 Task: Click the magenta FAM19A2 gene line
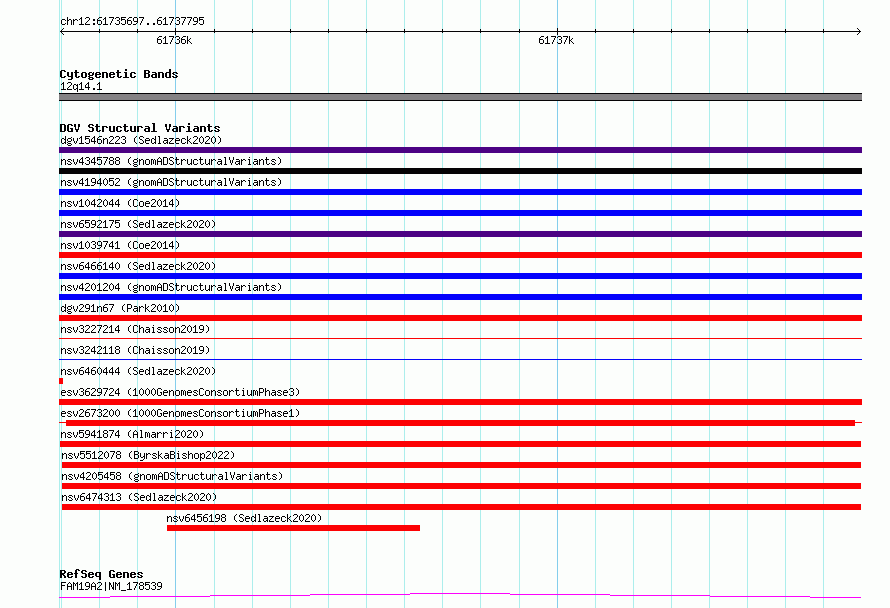tap(460, 596)
